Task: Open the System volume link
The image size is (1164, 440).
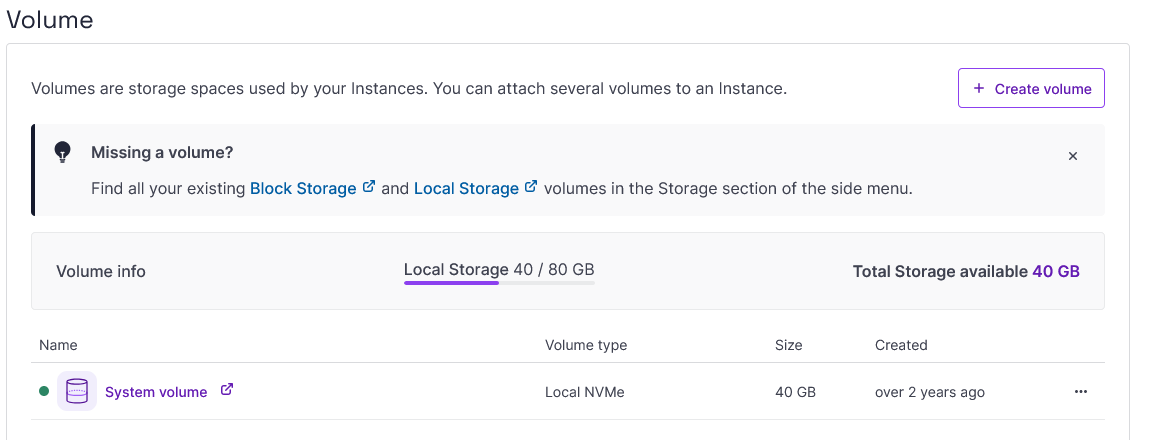Action: (156, 392)
